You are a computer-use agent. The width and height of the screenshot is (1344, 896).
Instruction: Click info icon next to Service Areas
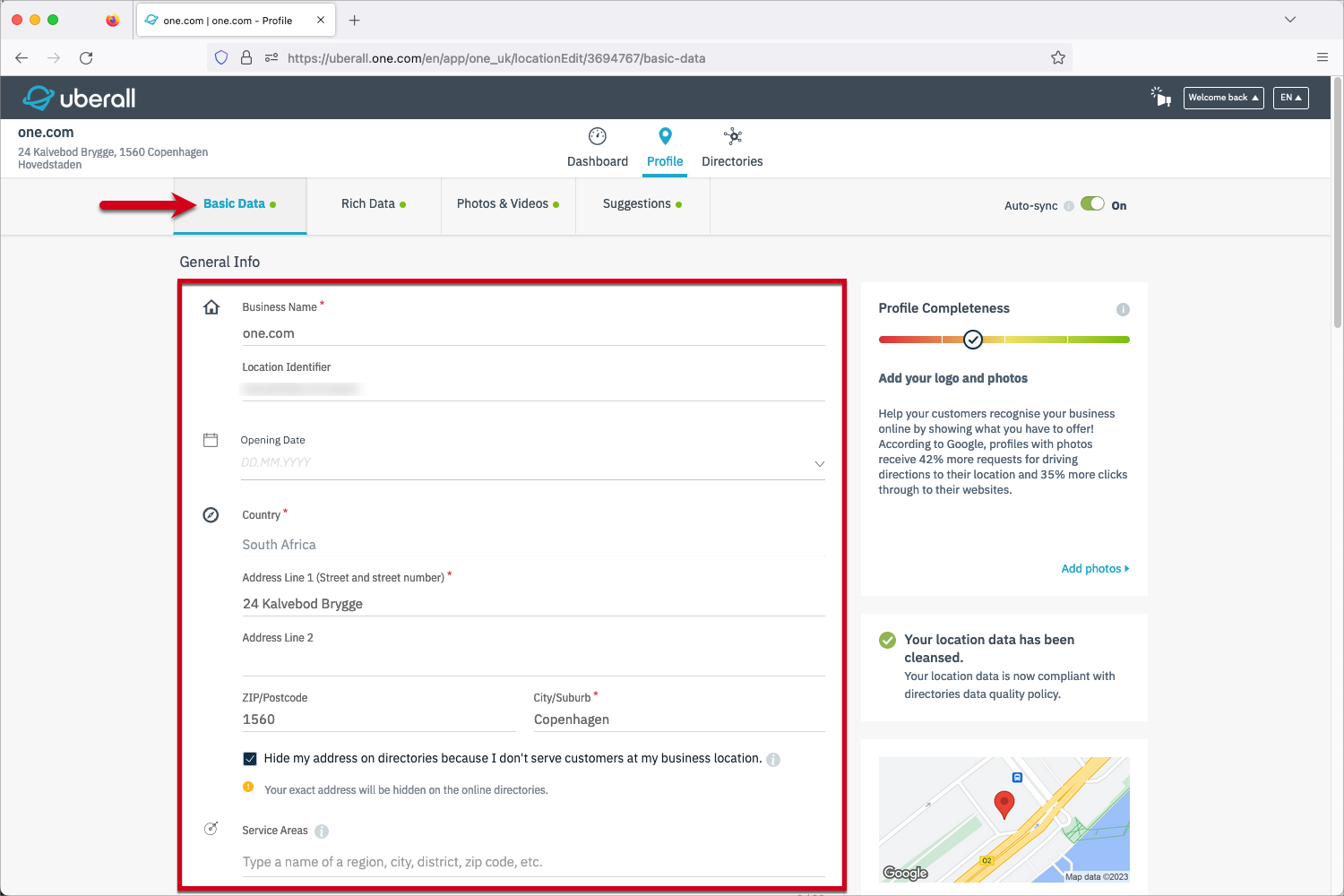pos(322,831)
